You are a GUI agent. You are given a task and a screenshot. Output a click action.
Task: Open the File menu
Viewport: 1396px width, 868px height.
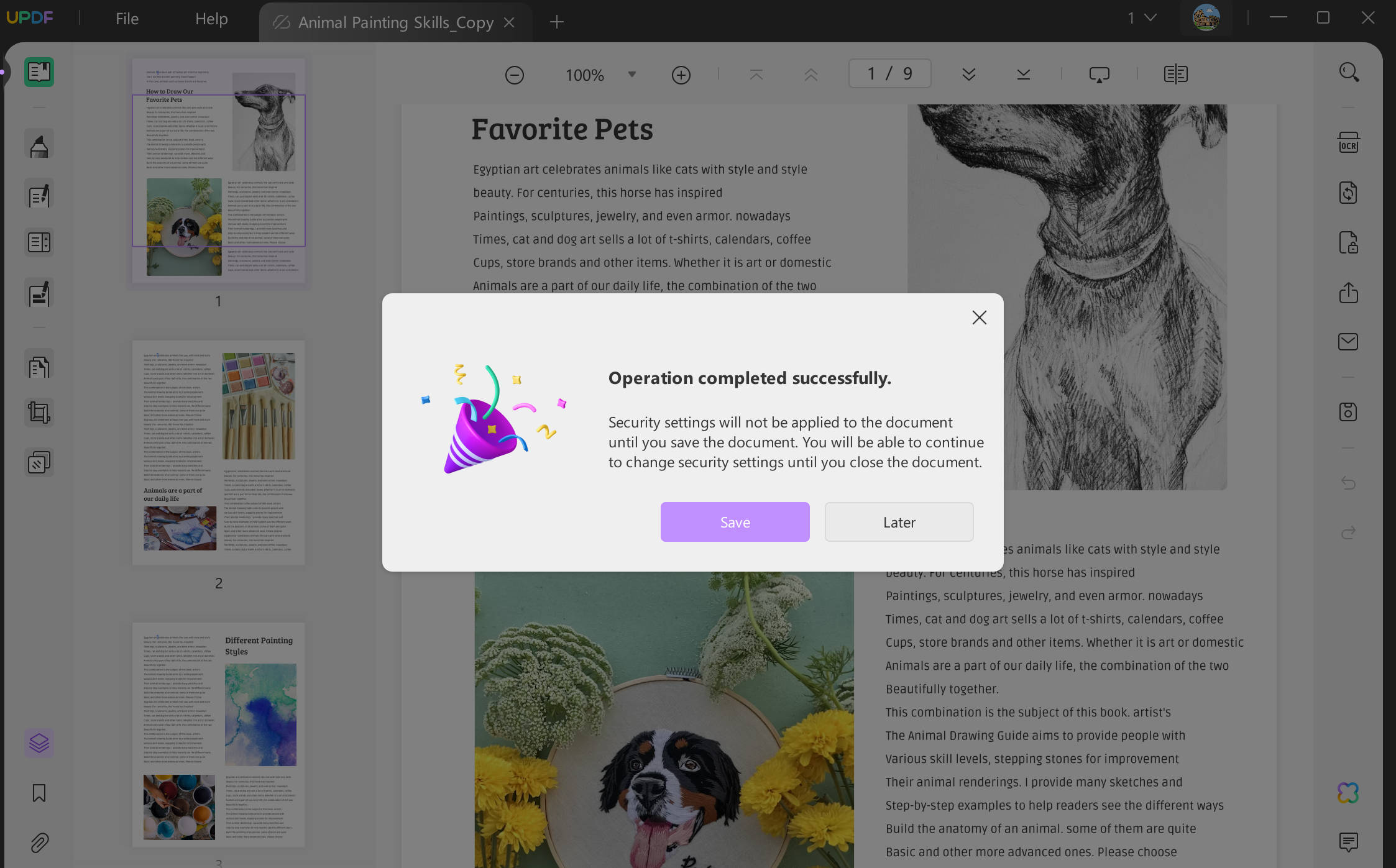tap(126, 18)
